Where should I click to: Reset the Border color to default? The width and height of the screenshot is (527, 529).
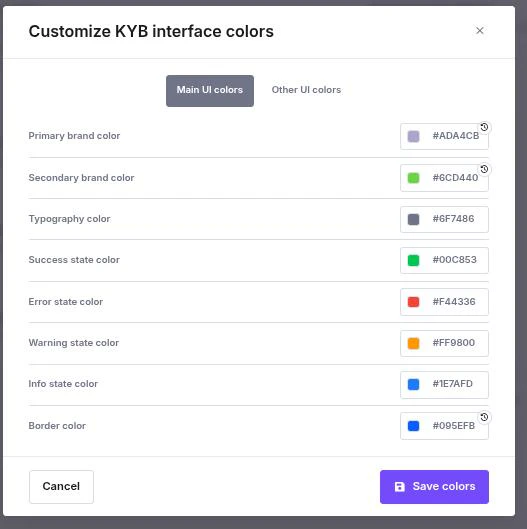(x=484, y=417)
